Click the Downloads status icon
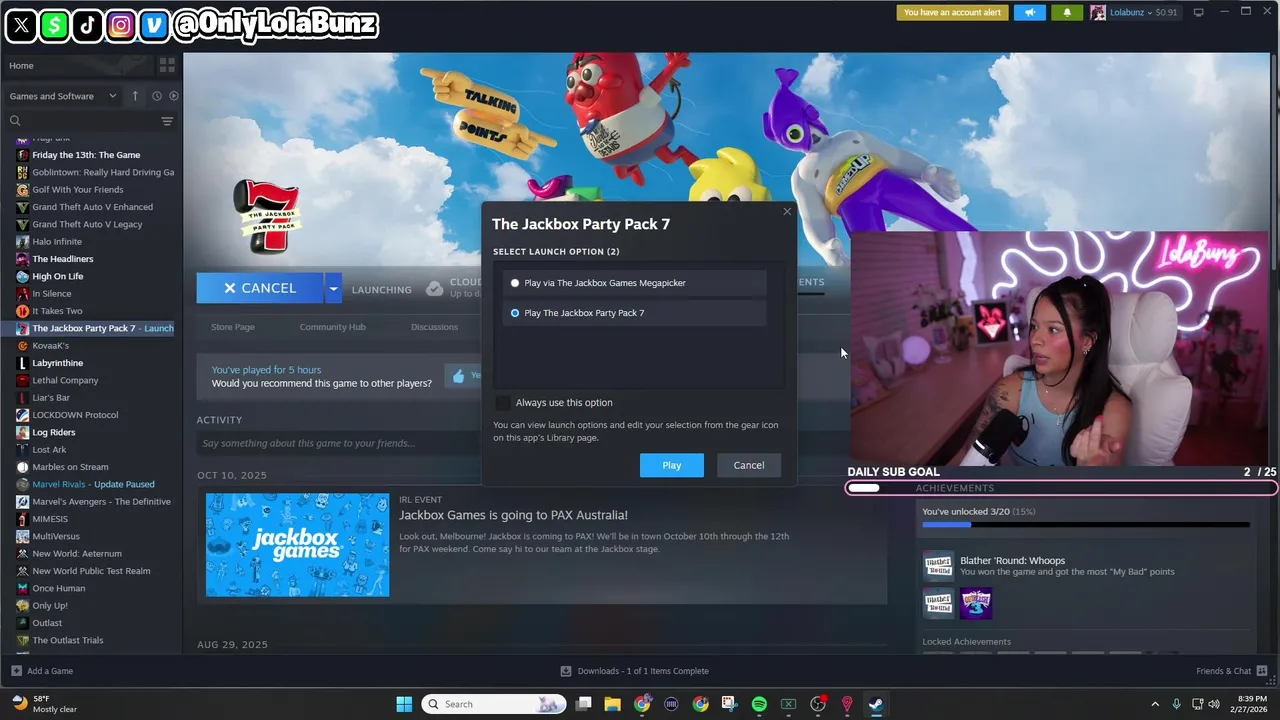The width and height of the screenshot is (1280, 720). point(566,671)
